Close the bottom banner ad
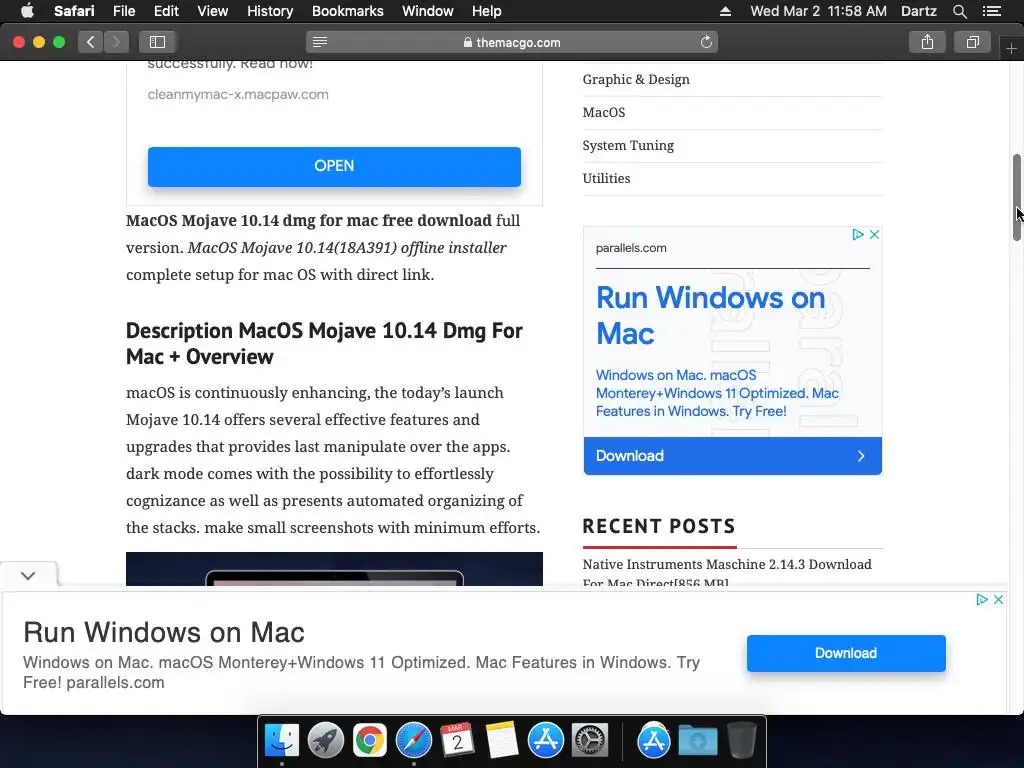Viewport: 1024px width, 768px height. pos(998,600)
